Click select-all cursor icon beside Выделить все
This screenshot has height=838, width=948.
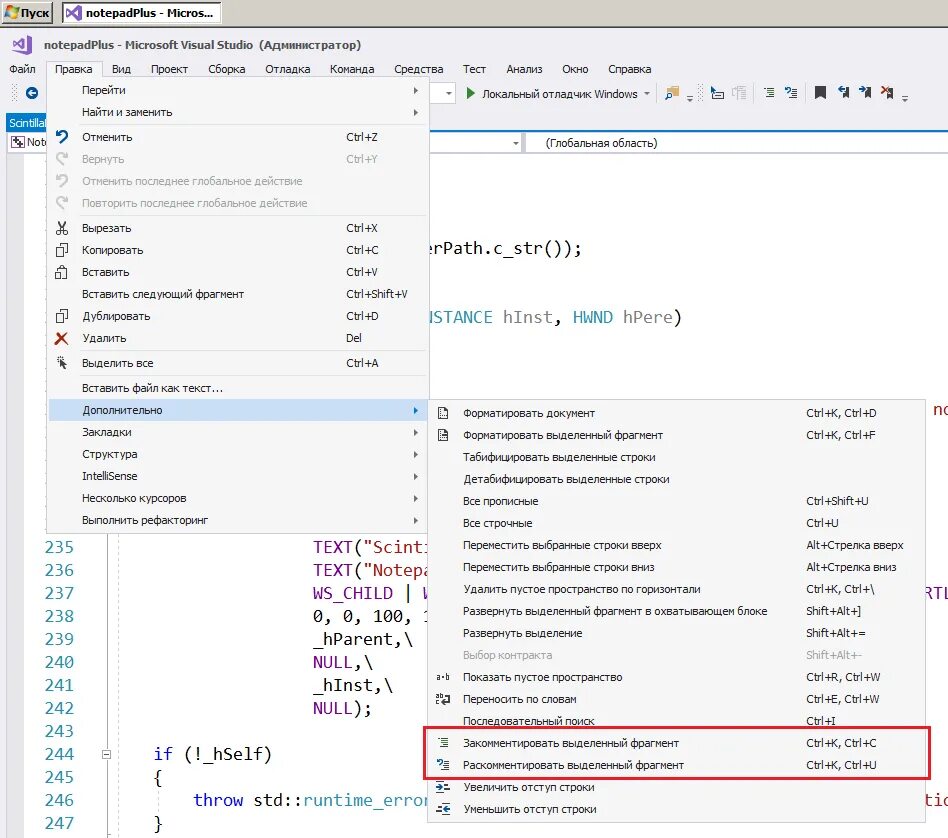[62, 363]
